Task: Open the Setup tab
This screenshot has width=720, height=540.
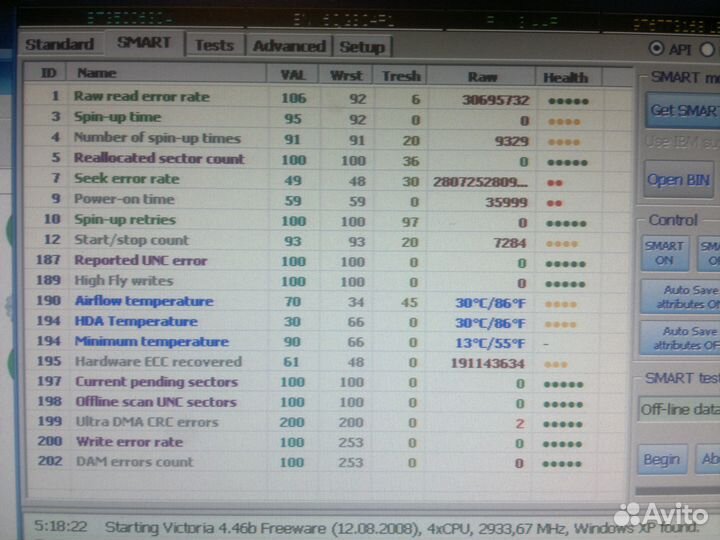Action: [361, 46]
